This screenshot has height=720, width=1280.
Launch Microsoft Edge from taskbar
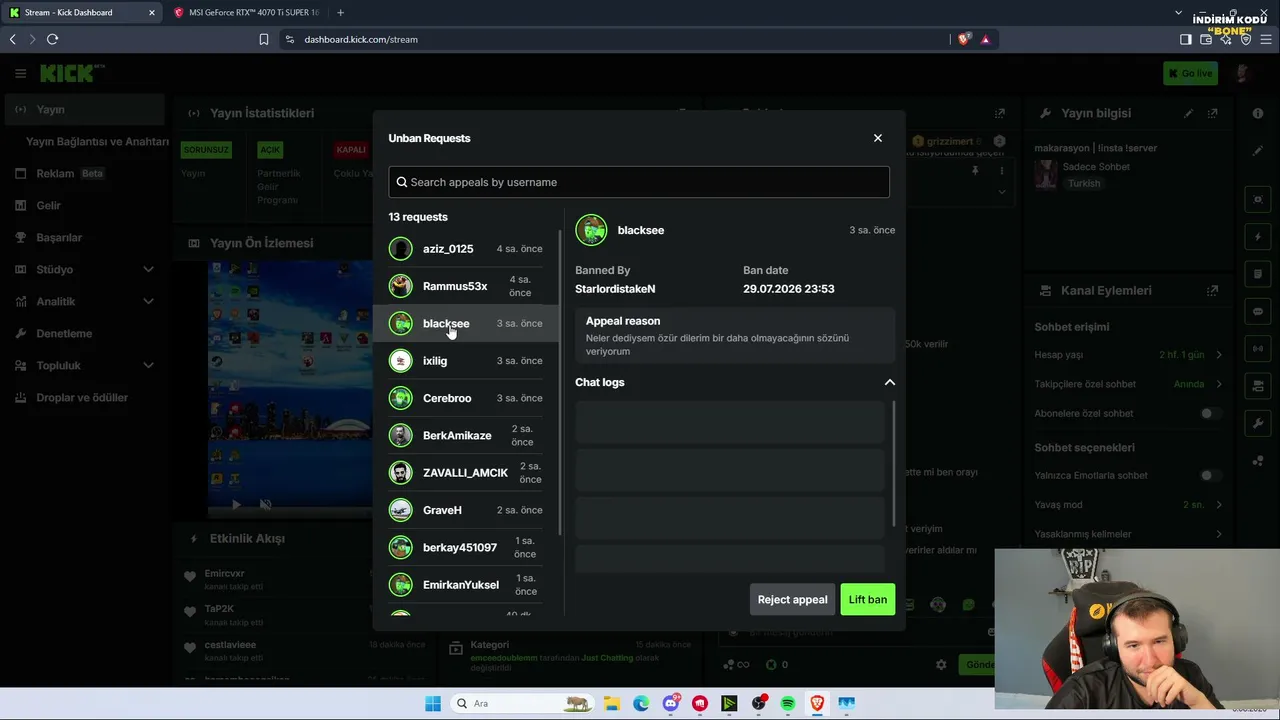tap(641, 704)
